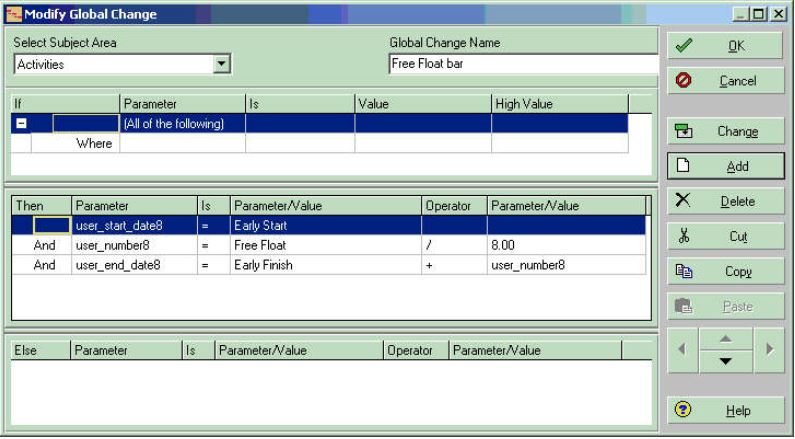Select the user_number8 Then row
The height and width of the screenshot is (439, 795).
coord(134,245)
